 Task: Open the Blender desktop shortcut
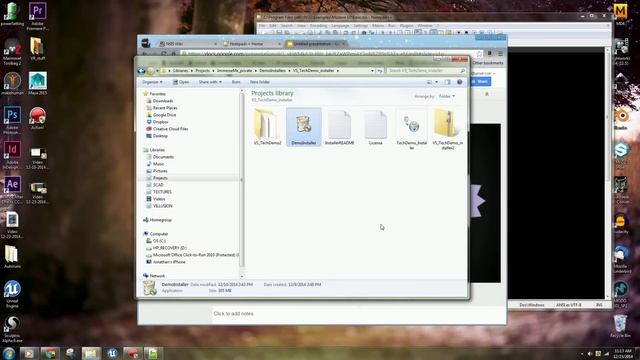pyautogui.click(x=621, y=119)
